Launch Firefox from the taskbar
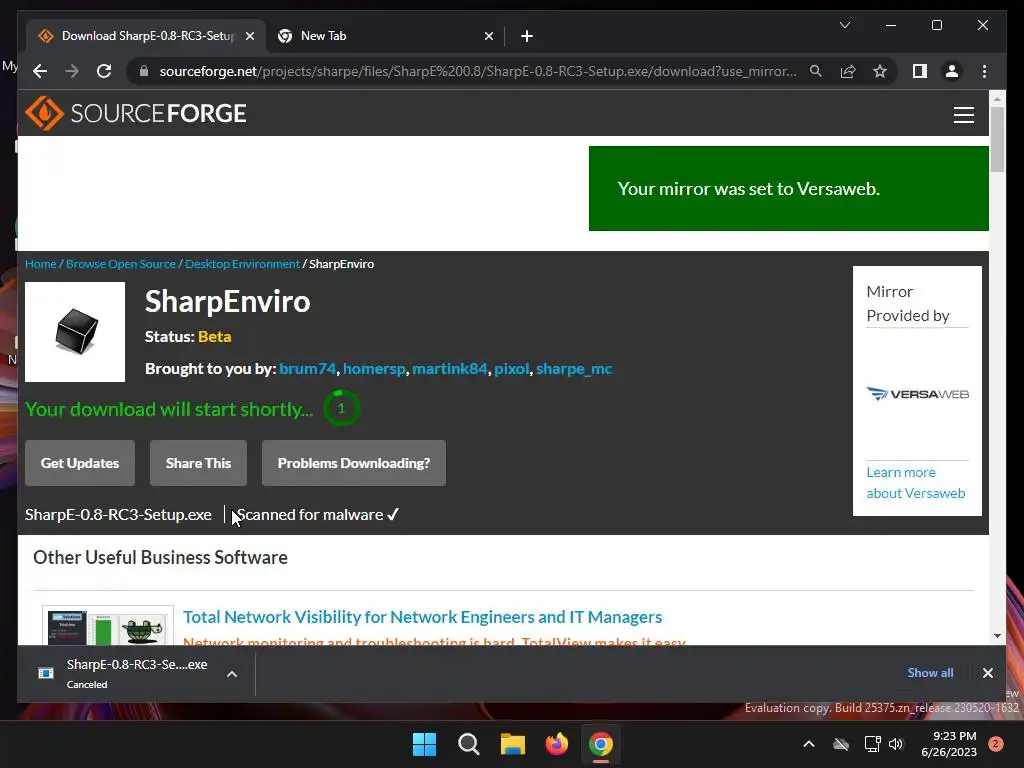Screen dimensions: 1024x768 556,744
